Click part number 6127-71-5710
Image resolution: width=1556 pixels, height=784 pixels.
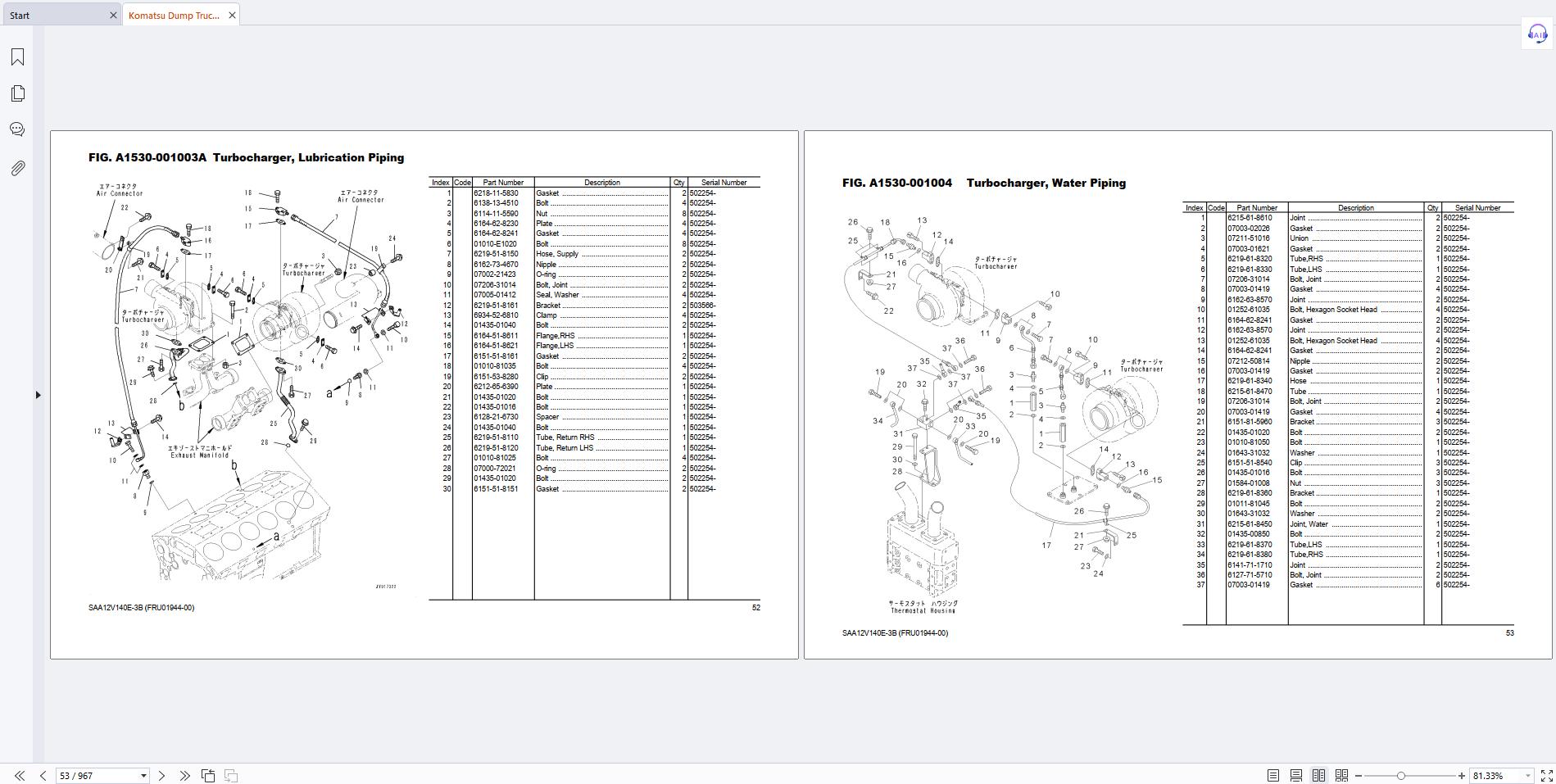coord(1250,575)
